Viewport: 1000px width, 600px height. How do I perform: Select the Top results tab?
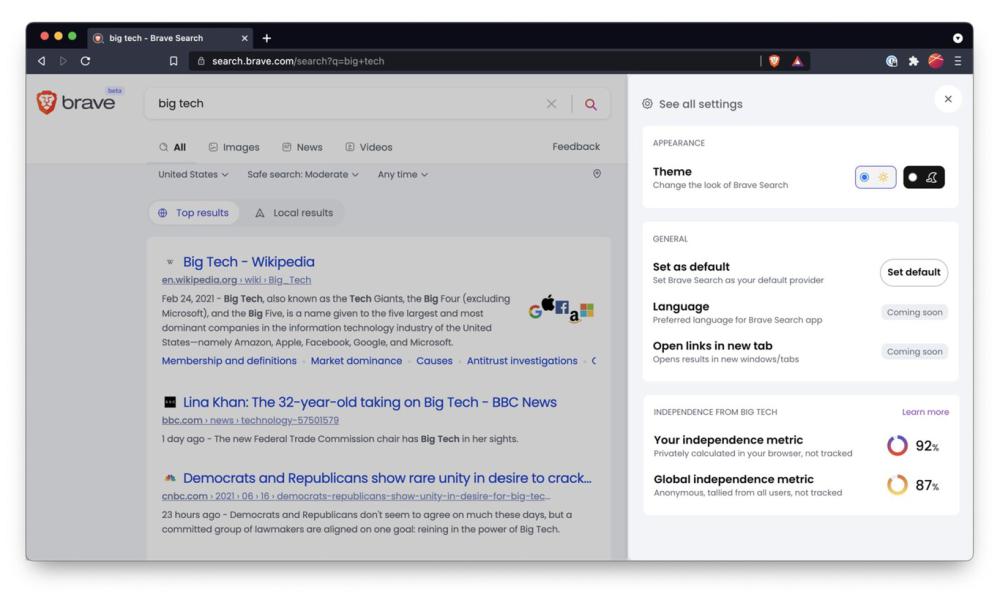coord(193,213)
